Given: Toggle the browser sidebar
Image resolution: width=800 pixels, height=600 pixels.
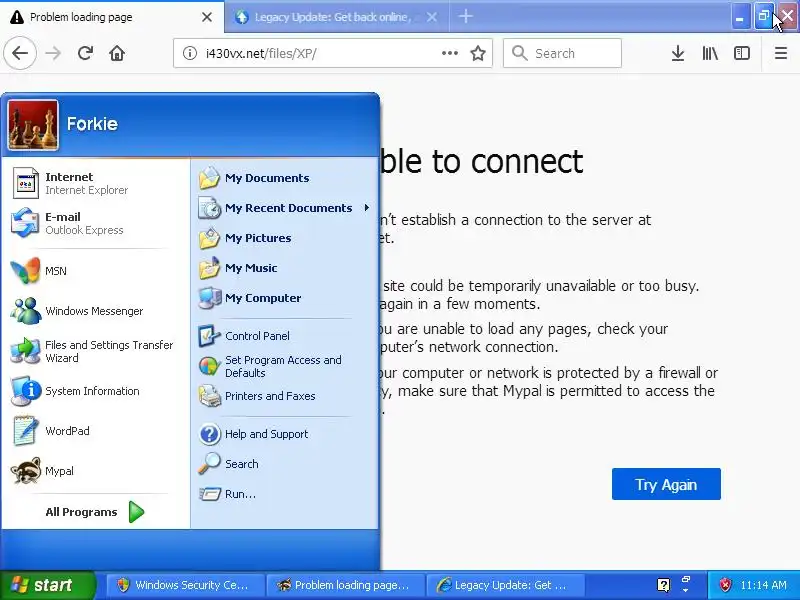Looking at the screenshot, I should [x=741, y=53].
